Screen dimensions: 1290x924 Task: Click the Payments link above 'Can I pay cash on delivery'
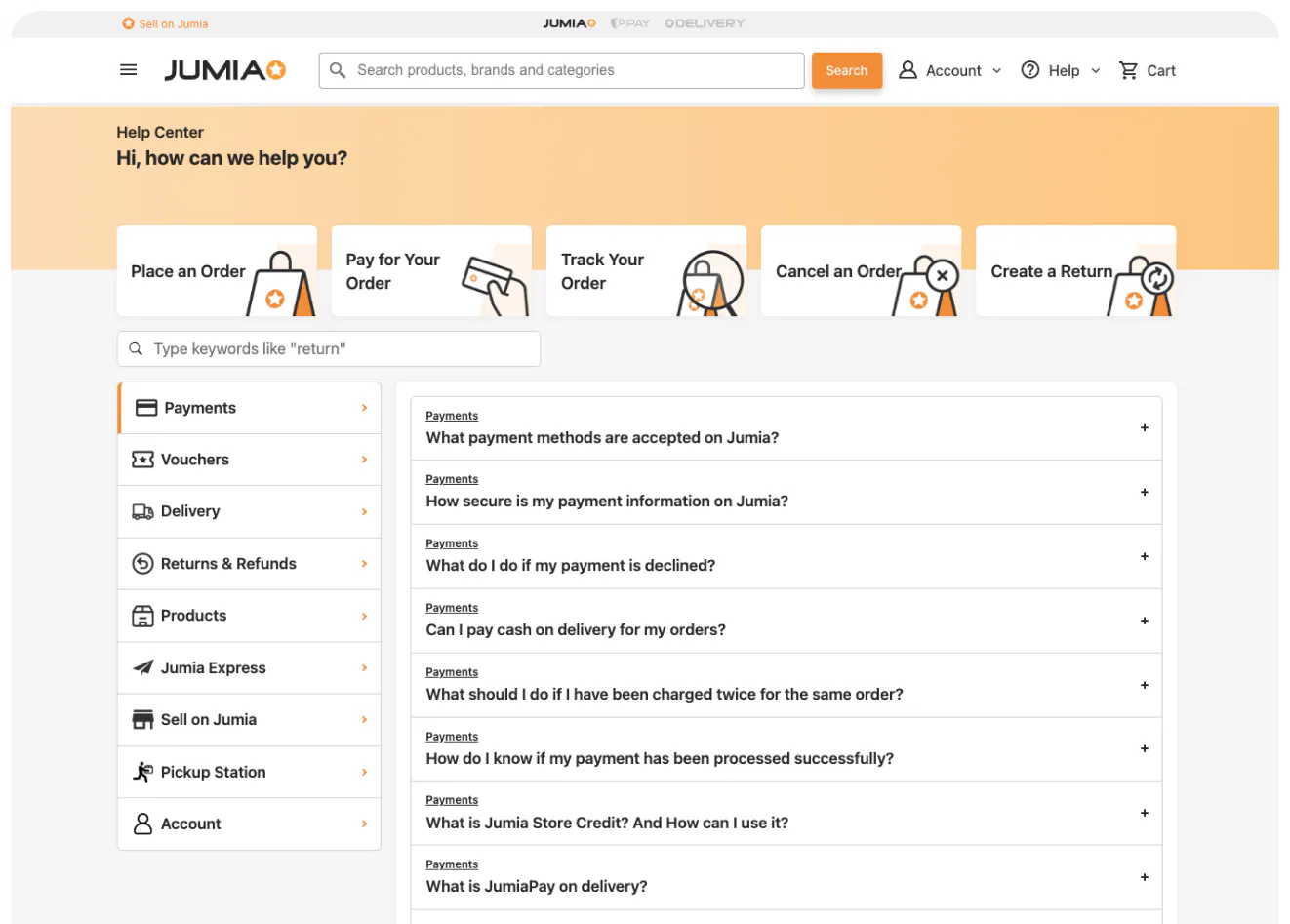pos(452,608)
